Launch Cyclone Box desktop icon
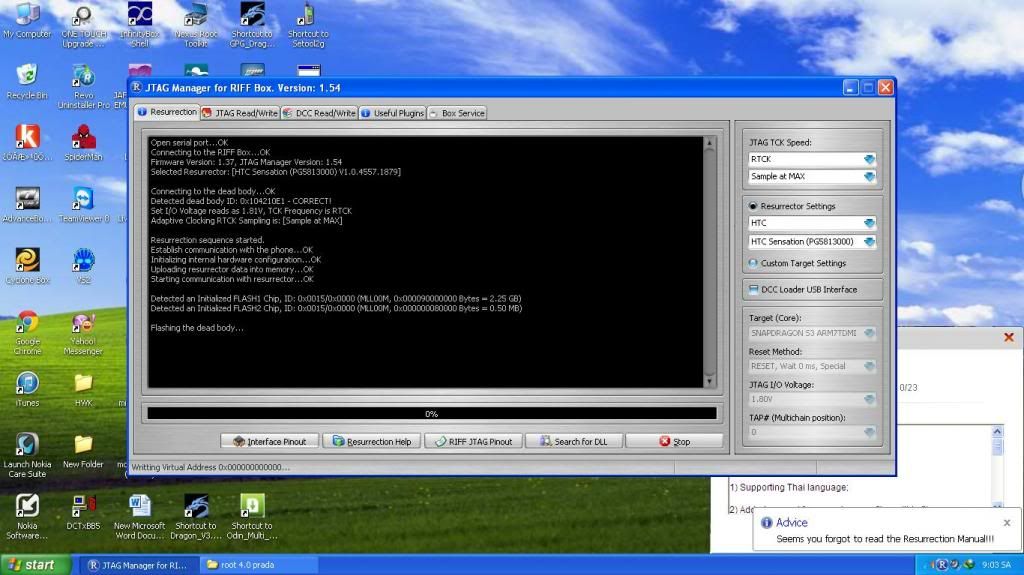The width and height of the screenshot is (1024, 575). tap(27, 267)
